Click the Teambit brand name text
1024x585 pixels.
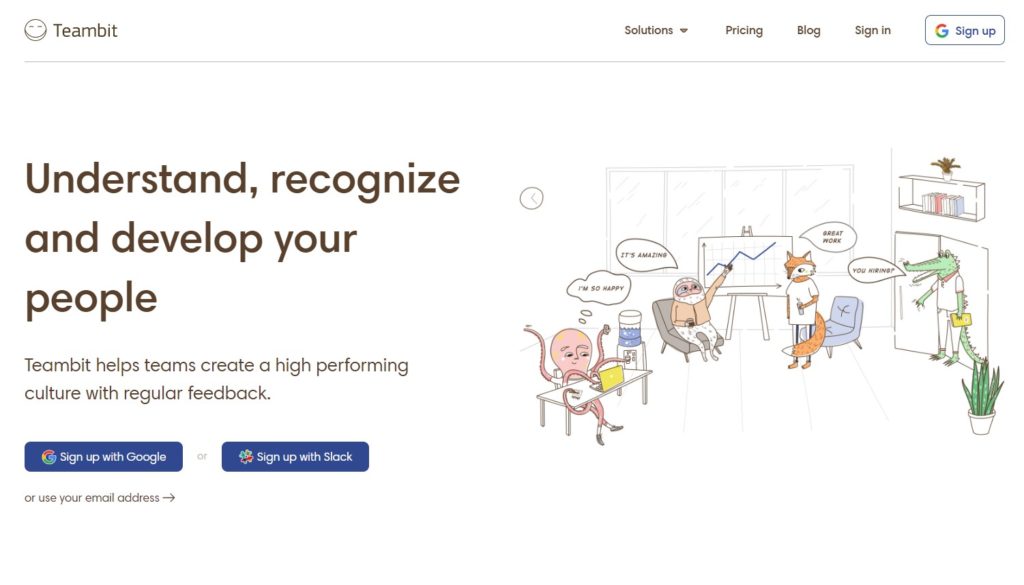click(85, 31)
